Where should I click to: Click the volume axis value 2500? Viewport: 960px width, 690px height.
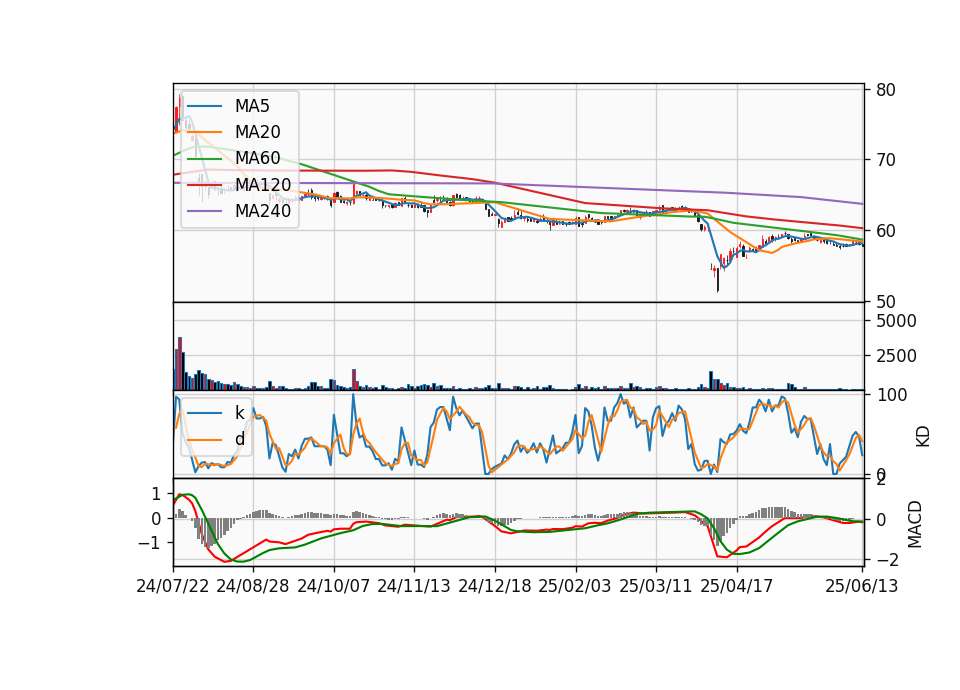896,356
